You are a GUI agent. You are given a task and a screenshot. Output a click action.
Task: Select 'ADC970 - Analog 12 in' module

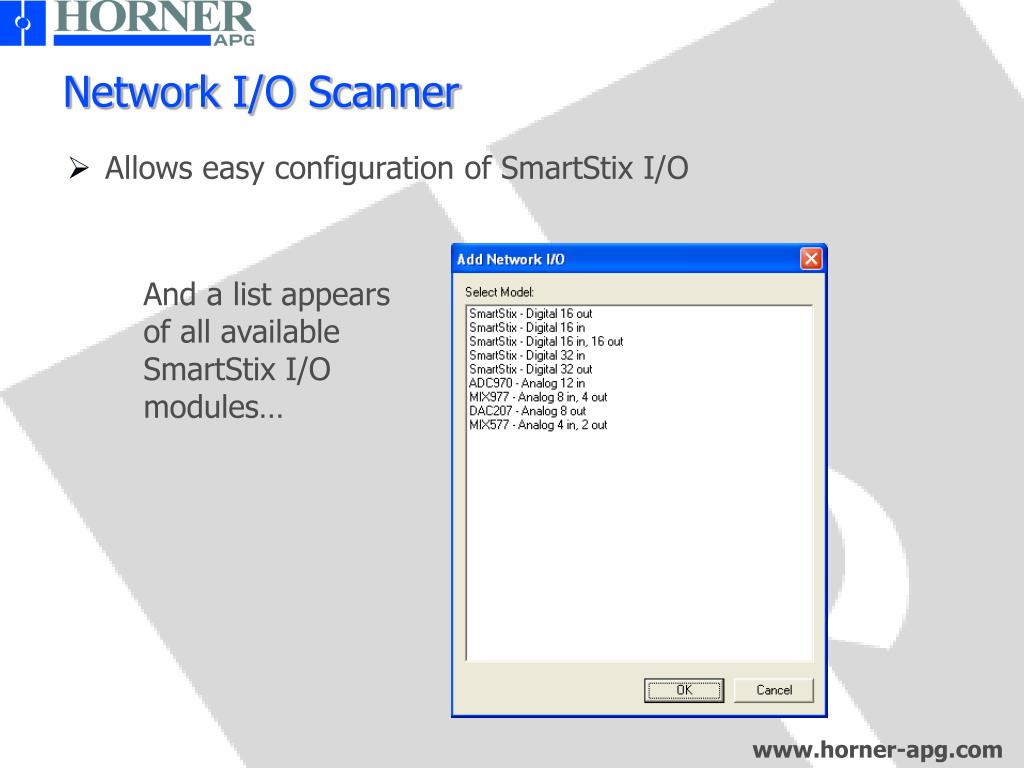[x=527, y=383]
